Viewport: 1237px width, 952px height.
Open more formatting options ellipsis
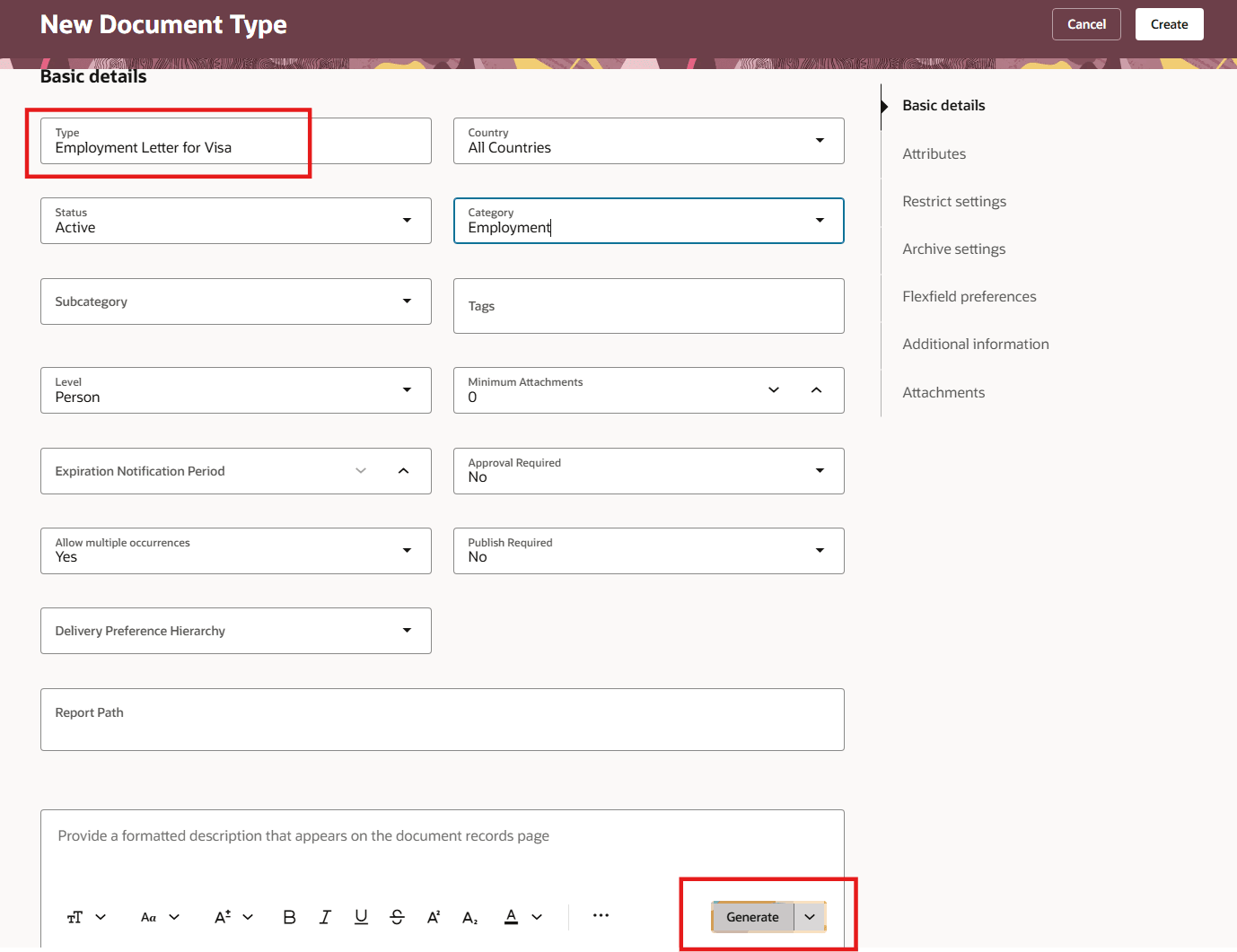(601, 915)
